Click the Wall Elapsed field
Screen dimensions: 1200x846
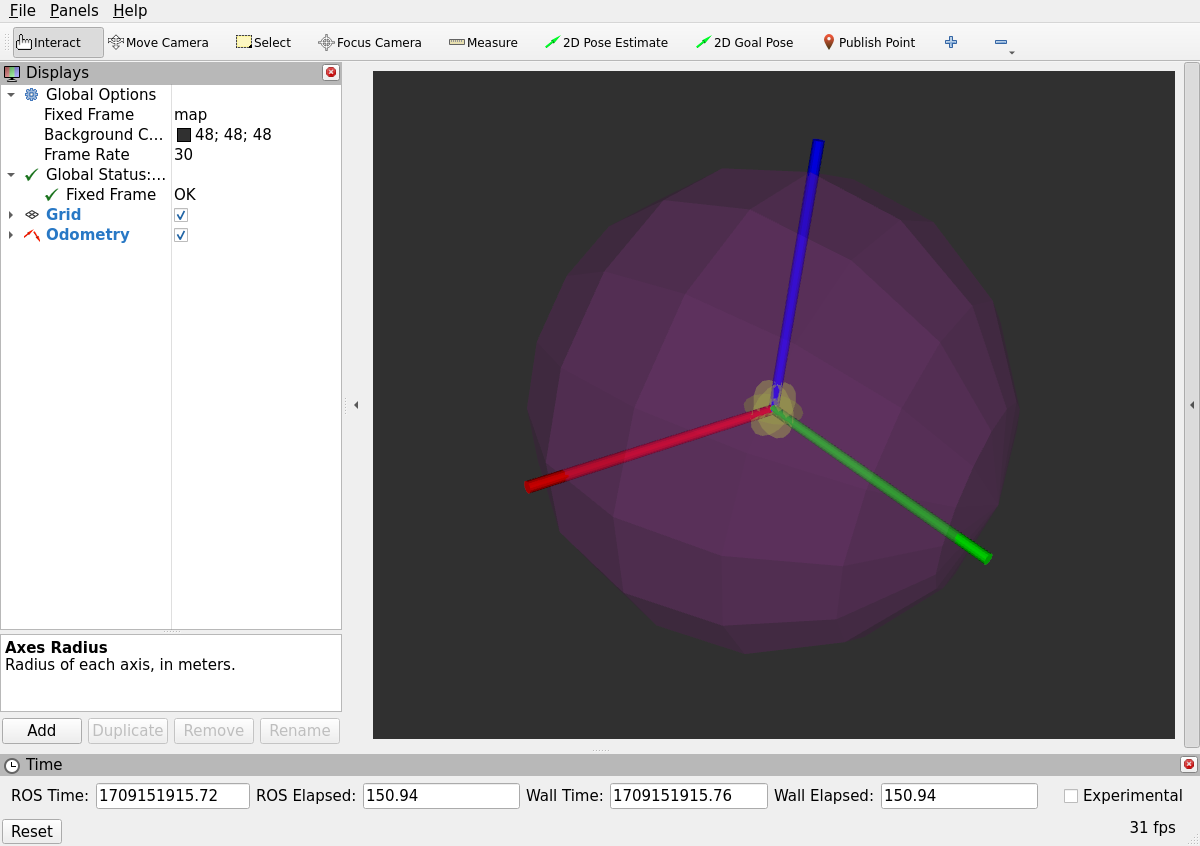coord(959,796)
